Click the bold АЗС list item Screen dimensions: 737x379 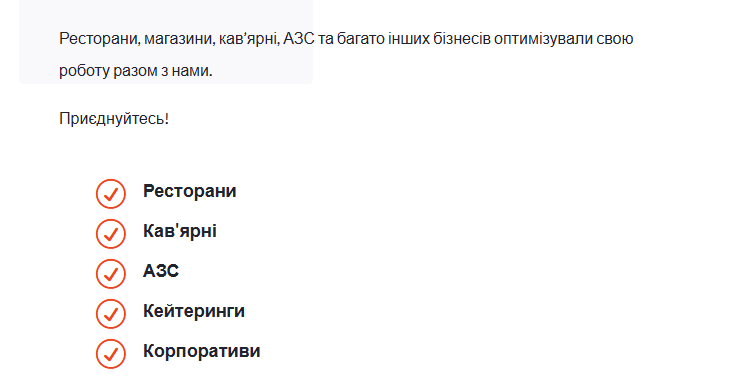point(161,271)
